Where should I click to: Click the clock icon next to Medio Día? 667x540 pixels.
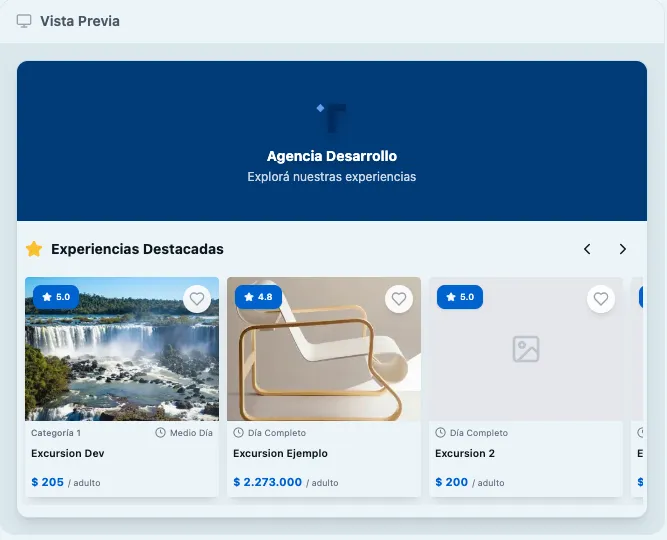[160, 433]
